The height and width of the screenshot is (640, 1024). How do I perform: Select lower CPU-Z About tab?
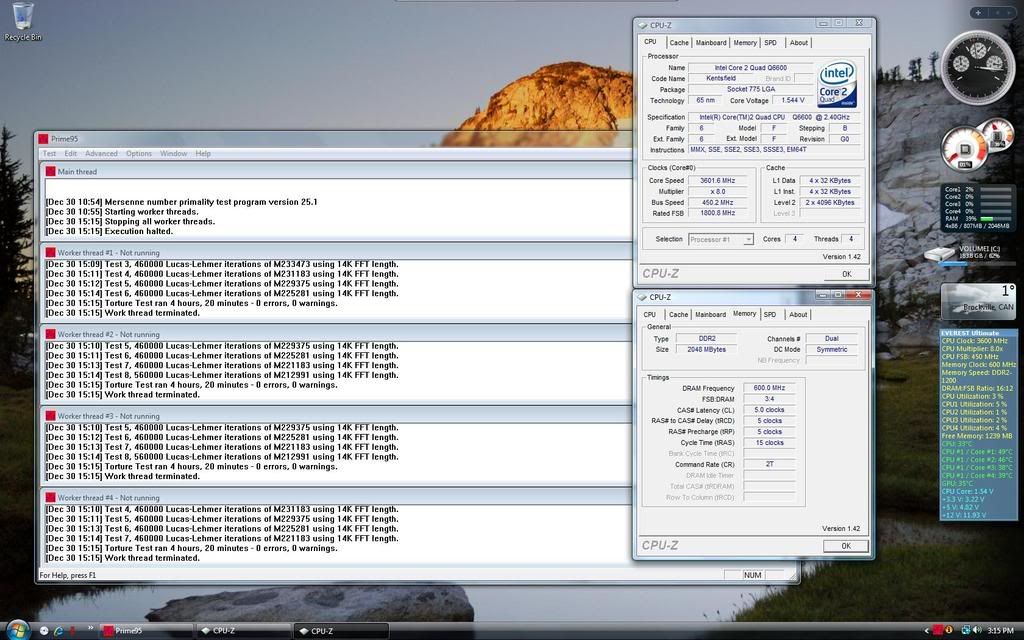pyautogui.click(x=798, y=314)
